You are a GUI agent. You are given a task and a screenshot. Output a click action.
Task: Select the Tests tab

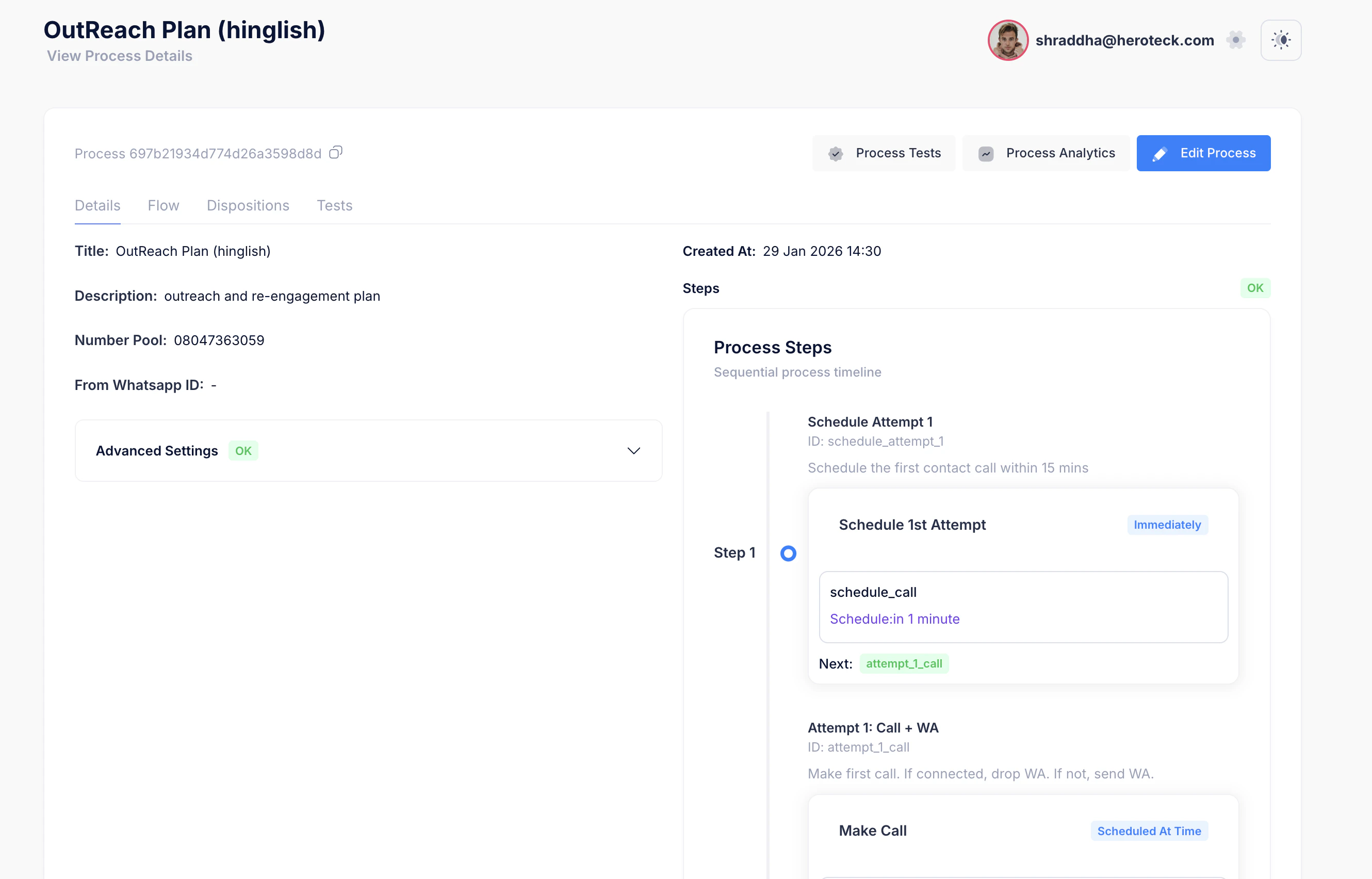(x=334, y=205)
